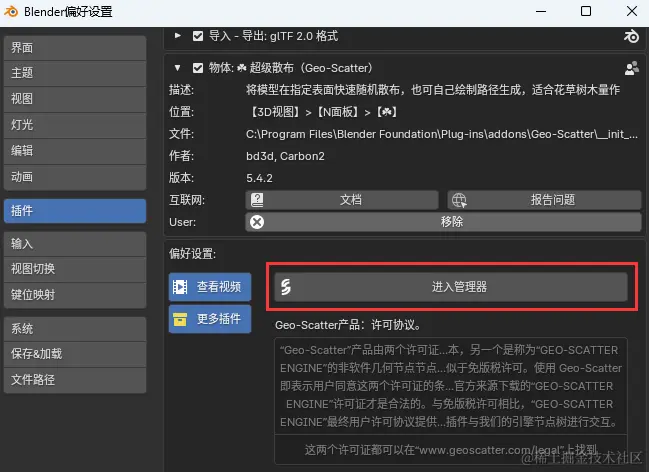The width and height of the screenshot is (649, 472).
Task: Click the box icon in 更多插件
Action: [180, 319]
